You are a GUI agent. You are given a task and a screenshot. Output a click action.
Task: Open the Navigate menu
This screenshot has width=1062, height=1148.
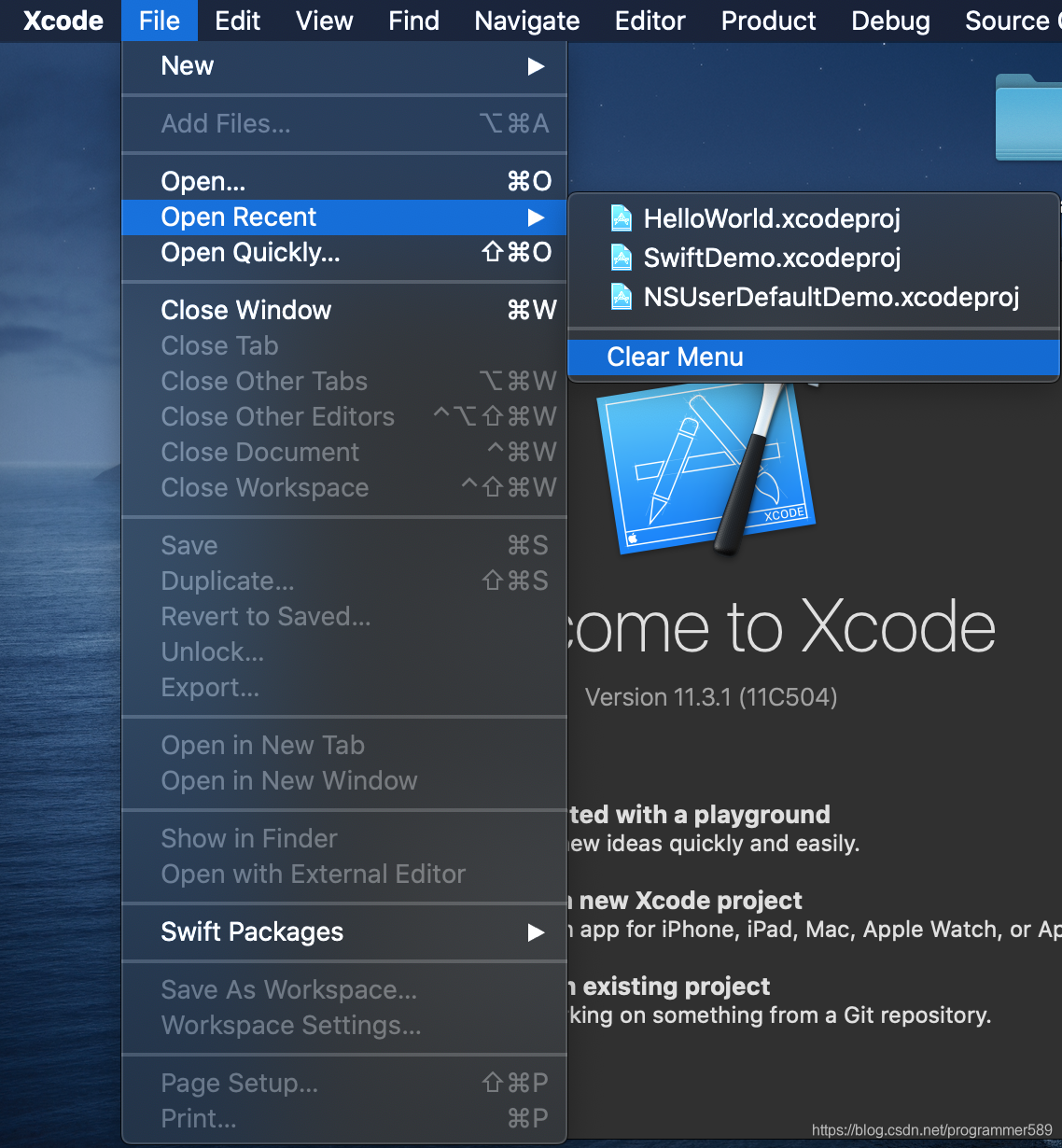tap(526, 21)
